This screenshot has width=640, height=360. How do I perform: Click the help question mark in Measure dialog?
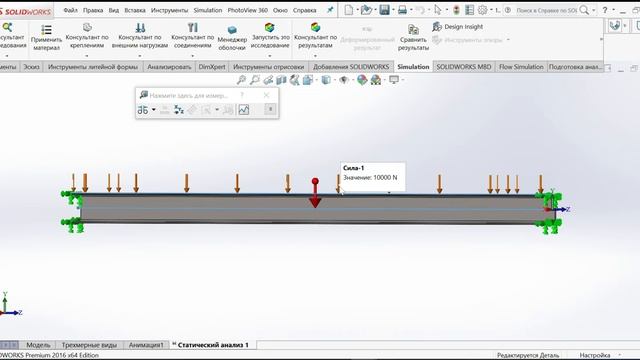pyautogui.click(x=242, y=95)
